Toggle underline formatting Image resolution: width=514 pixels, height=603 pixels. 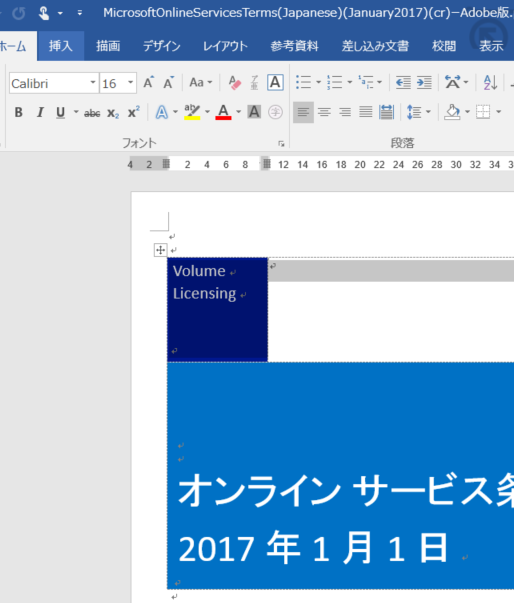(60, 113)
